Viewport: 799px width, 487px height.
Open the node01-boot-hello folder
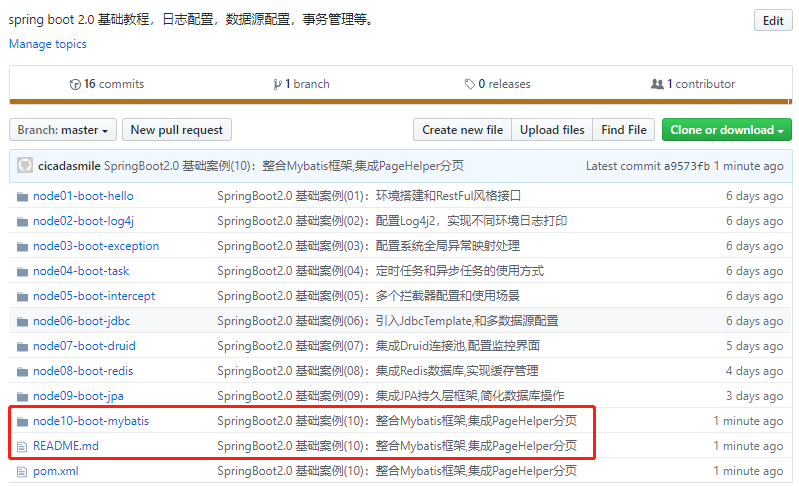click(x=83, y=196)
